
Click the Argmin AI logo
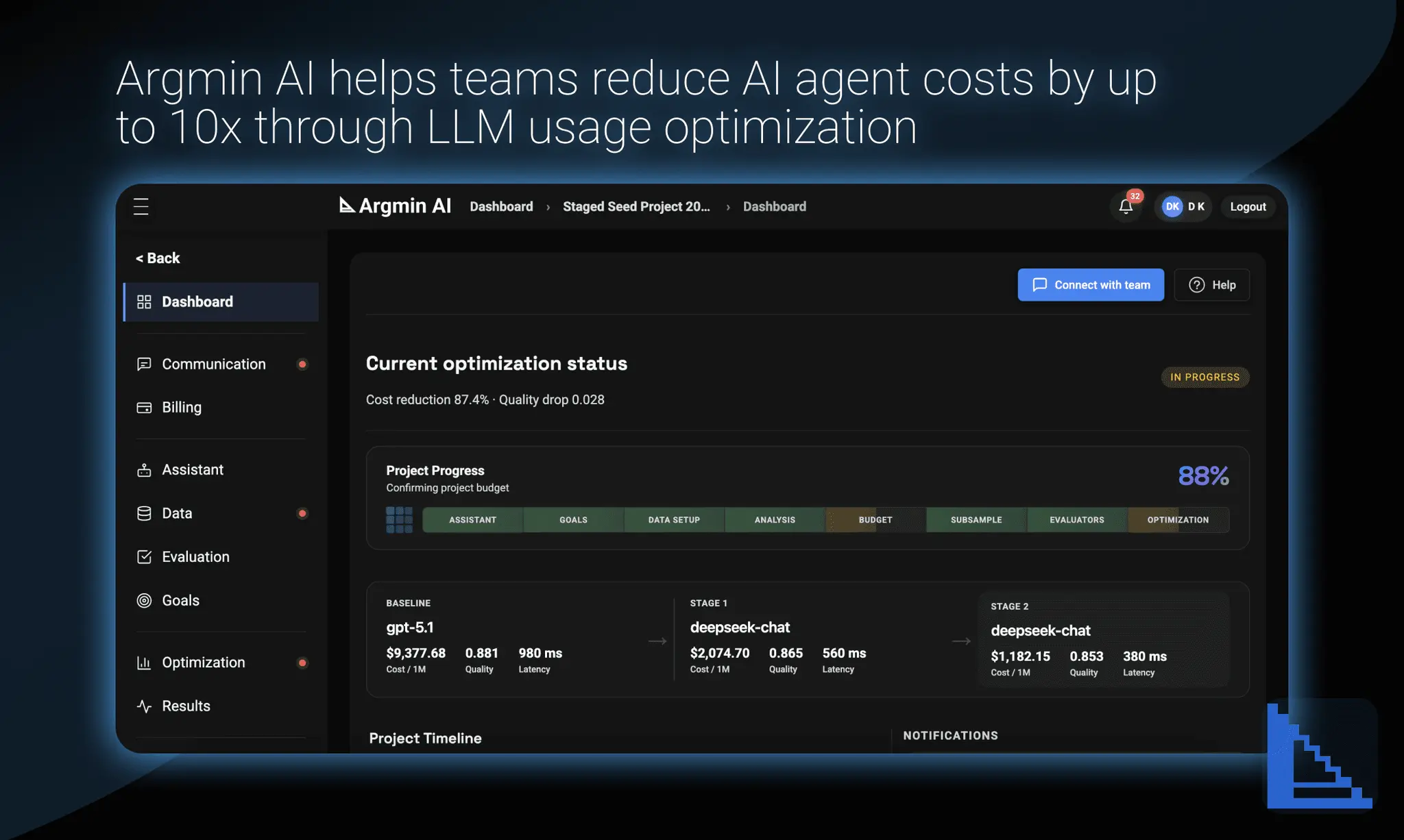pyautogui.click(x=395, y=206)
